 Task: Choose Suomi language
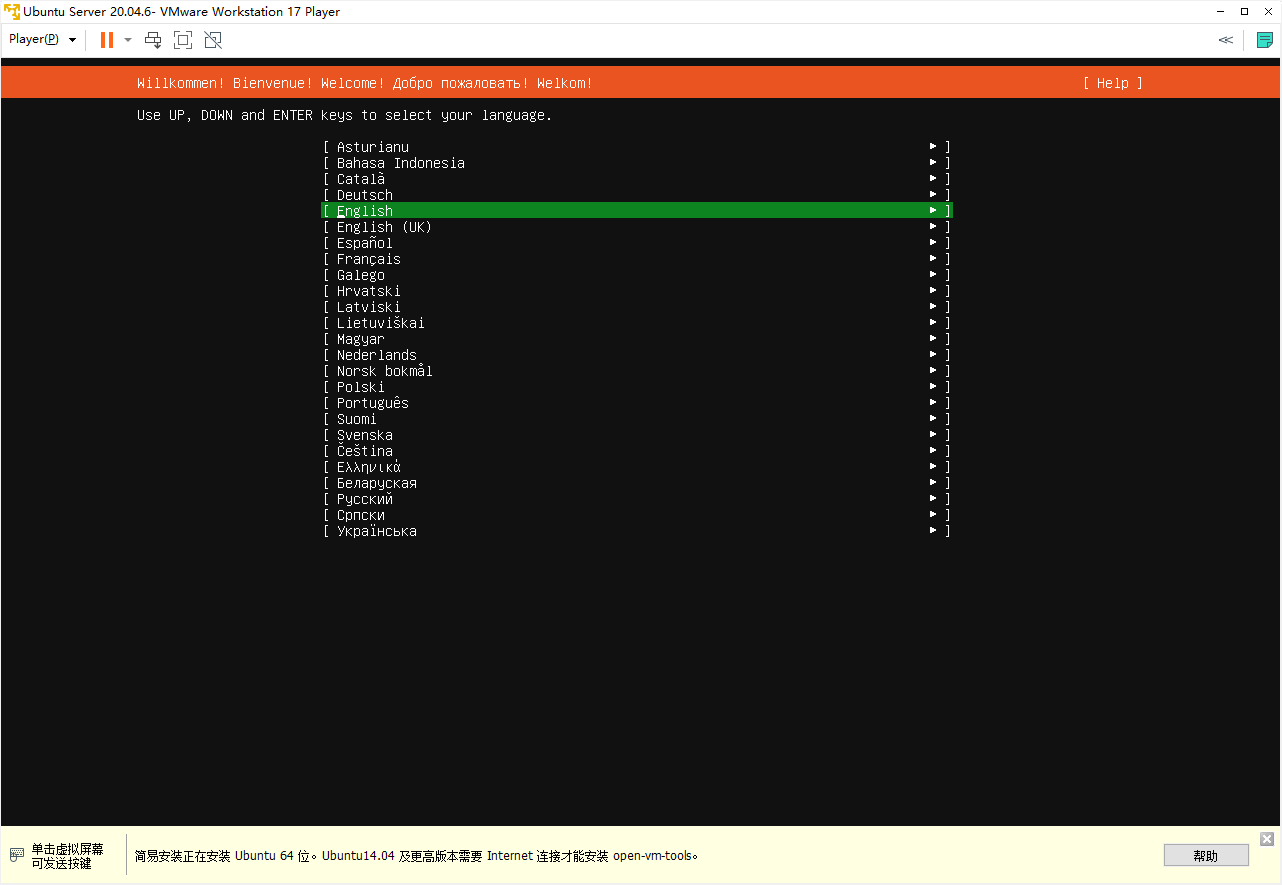coord(637,419)
